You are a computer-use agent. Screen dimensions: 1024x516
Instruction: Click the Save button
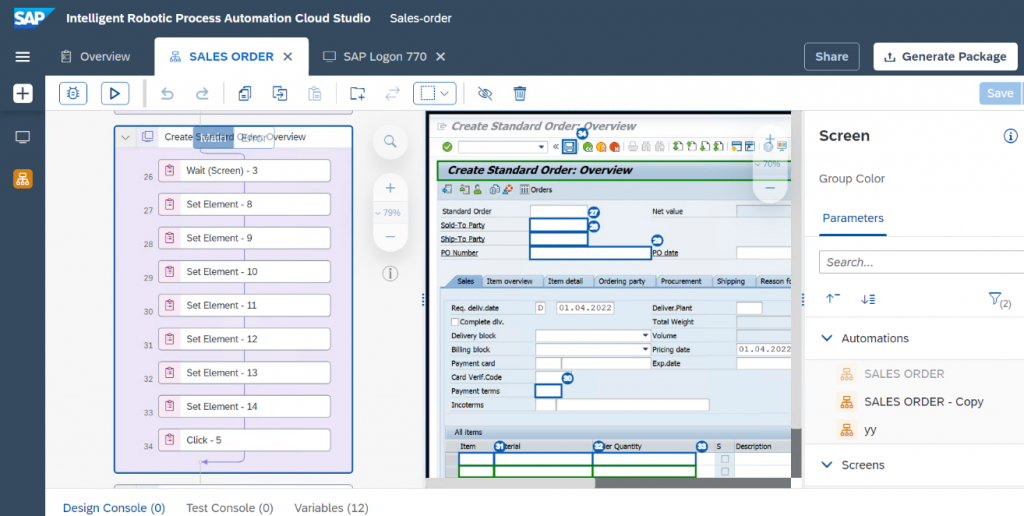(x=999, y=93)
